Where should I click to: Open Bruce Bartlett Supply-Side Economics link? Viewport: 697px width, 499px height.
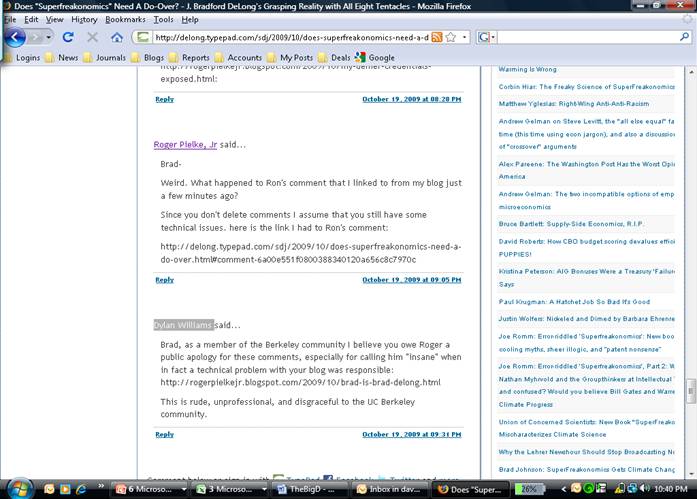point(571,224)
